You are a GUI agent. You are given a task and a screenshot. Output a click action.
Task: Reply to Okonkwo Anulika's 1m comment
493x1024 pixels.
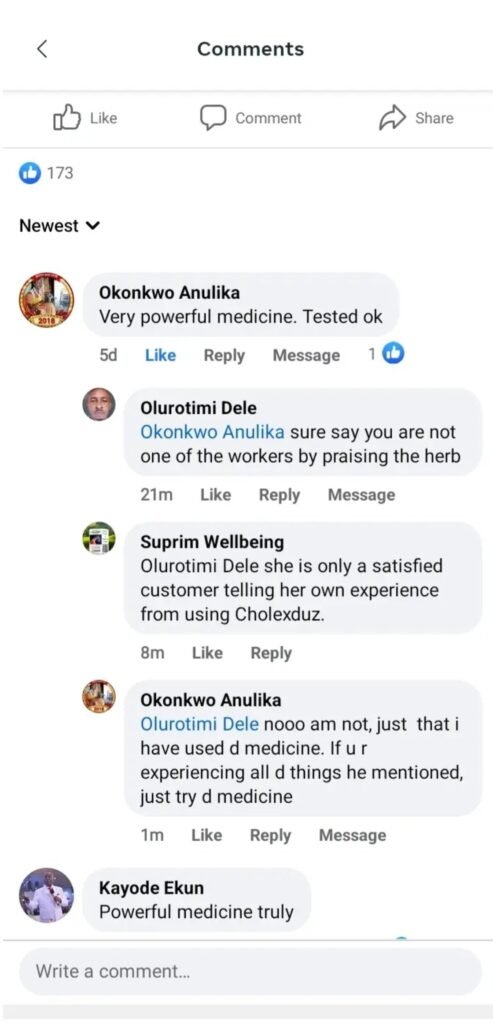click(x=270, y=835)
